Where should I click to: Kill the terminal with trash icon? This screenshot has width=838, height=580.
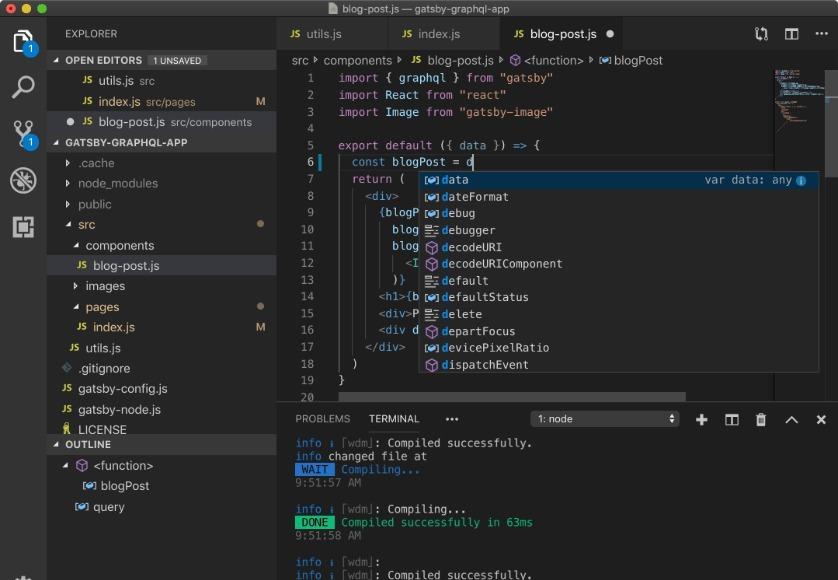click(x=761, y=420)
